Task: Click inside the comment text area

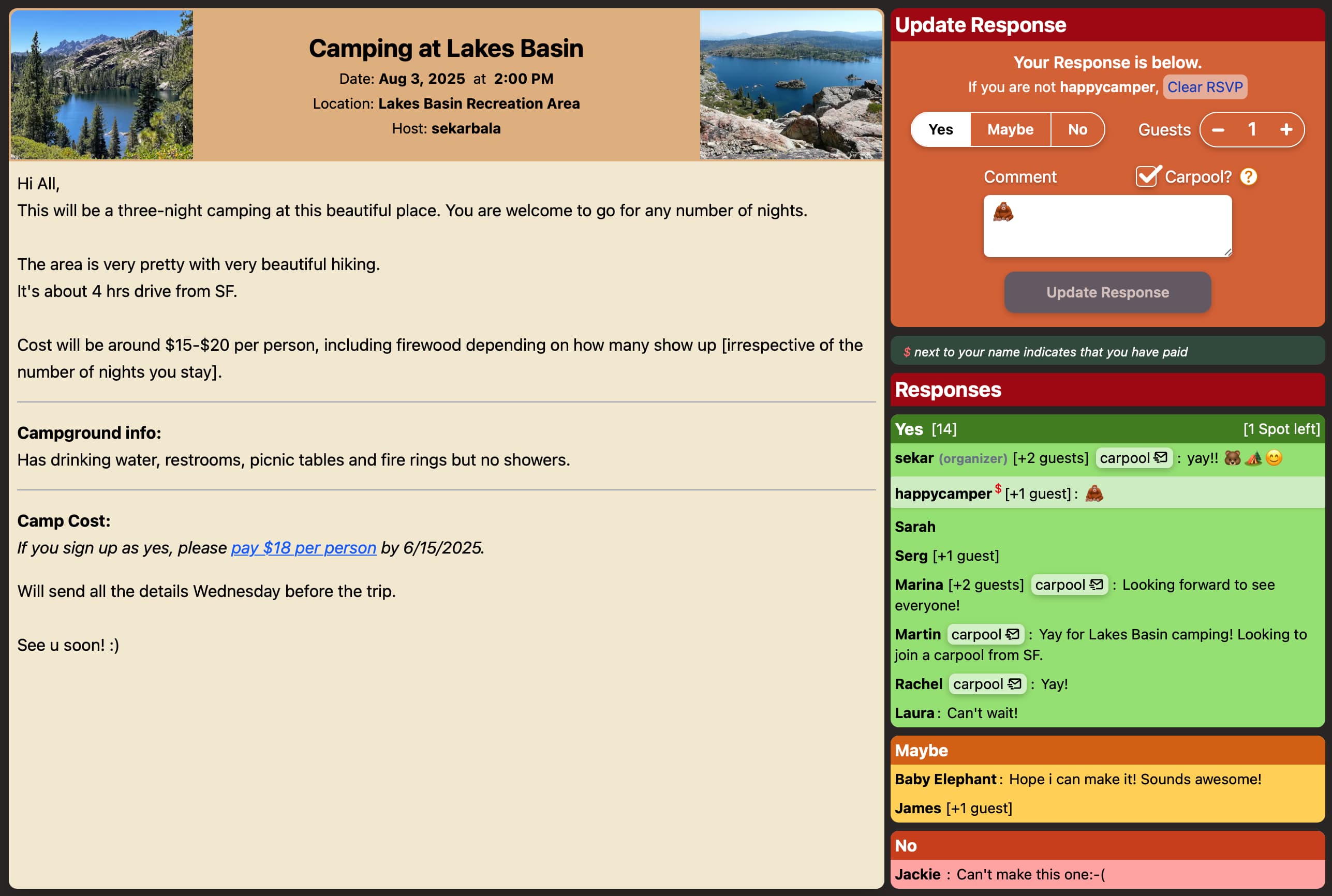Action: click(1107, 226)
